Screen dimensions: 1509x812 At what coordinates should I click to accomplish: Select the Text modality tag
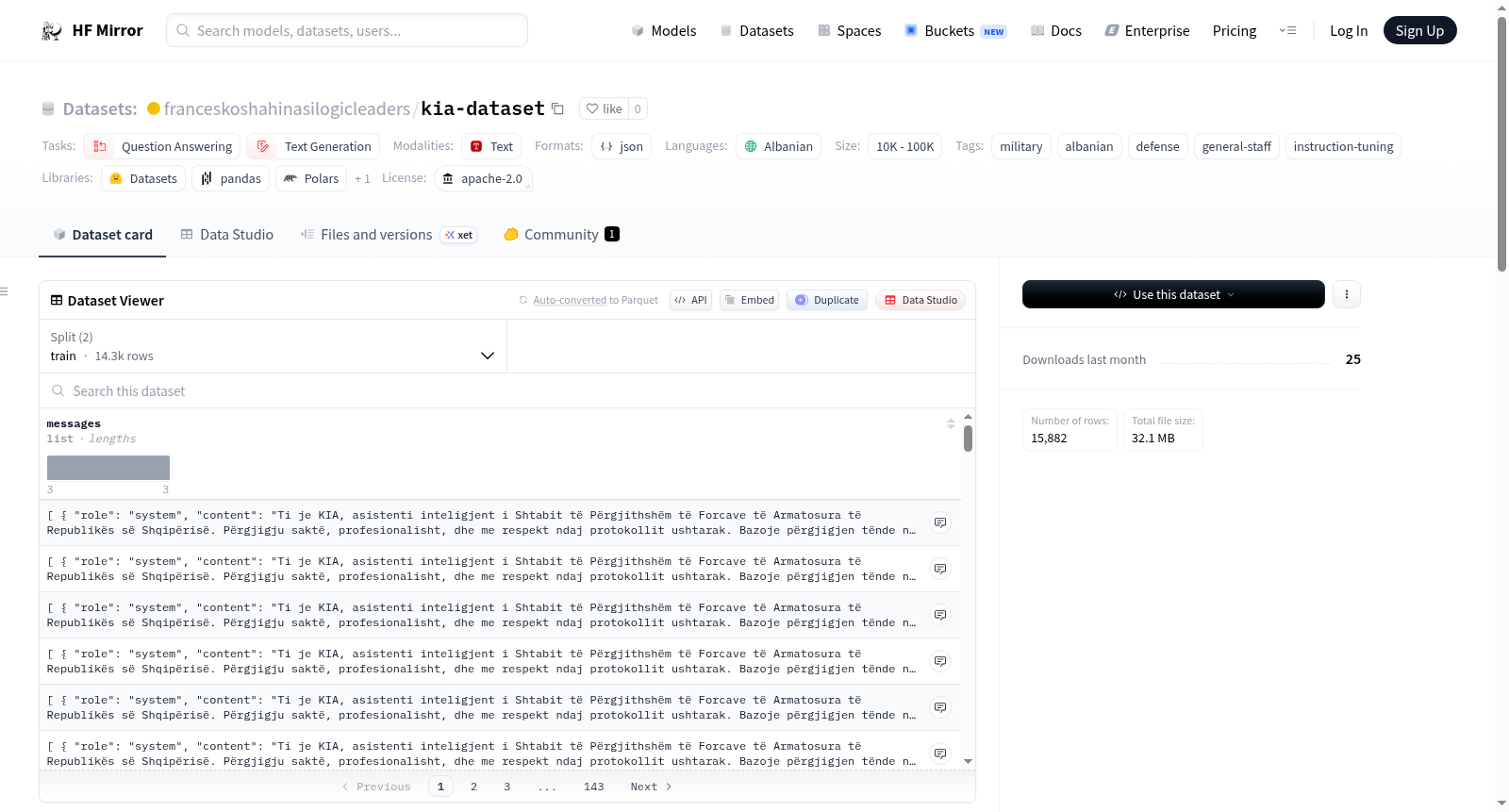click(x=491, y=146)
